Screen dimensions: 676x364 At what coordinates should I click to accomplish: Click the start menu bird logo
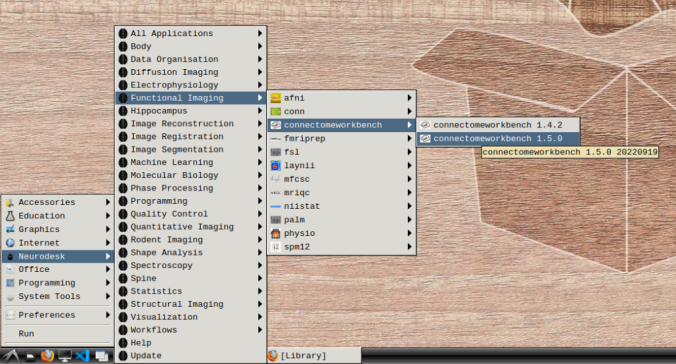[11, 356]
